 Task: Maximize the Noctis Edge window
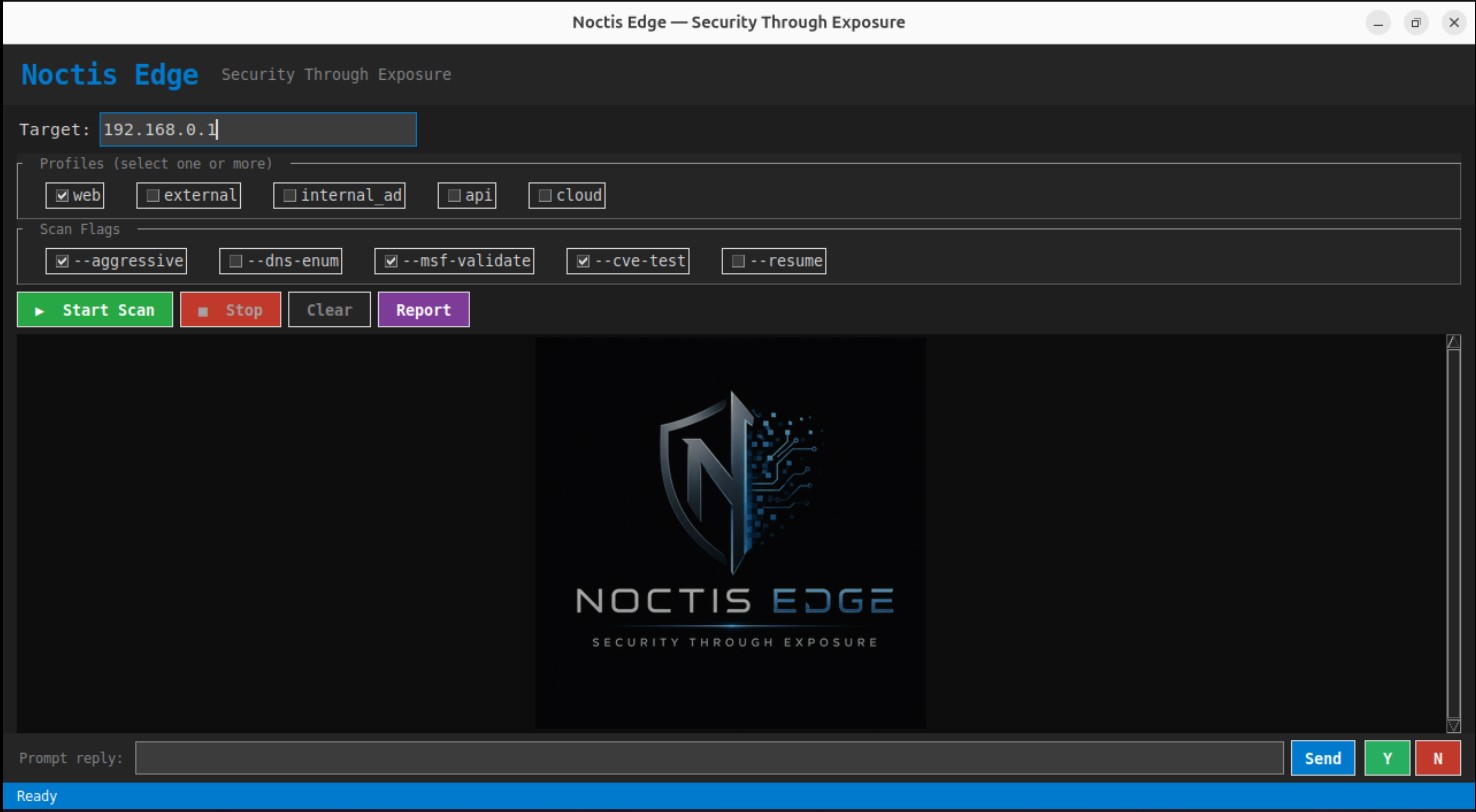coord(1416,22)
